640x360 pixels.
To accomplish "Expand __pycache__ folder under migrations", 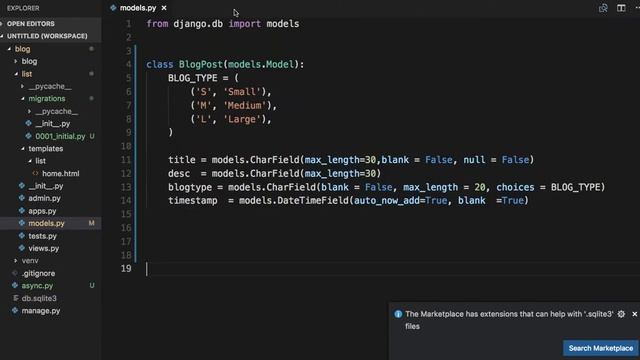I will (56, 111).
